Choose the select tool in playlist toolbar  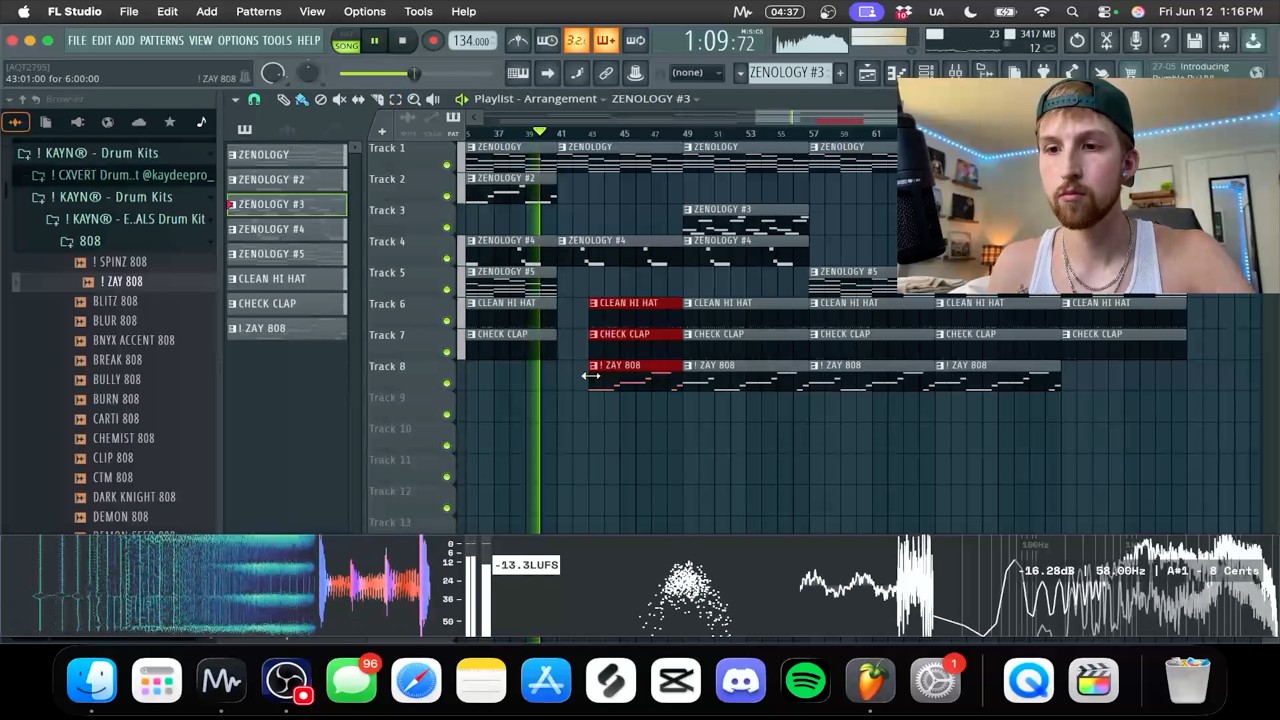coord(395,99)
